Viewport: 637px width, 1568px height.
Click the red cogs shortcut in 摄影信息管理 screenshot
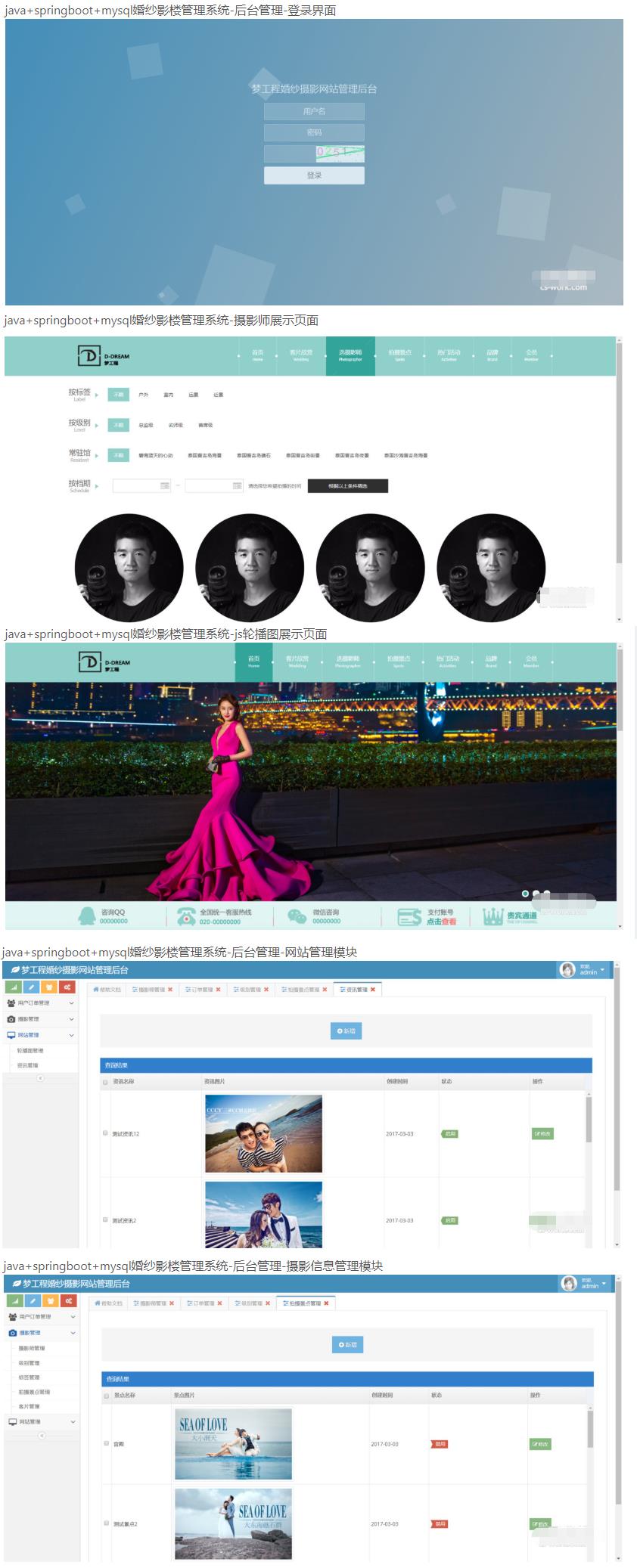tap(70, 1300)
